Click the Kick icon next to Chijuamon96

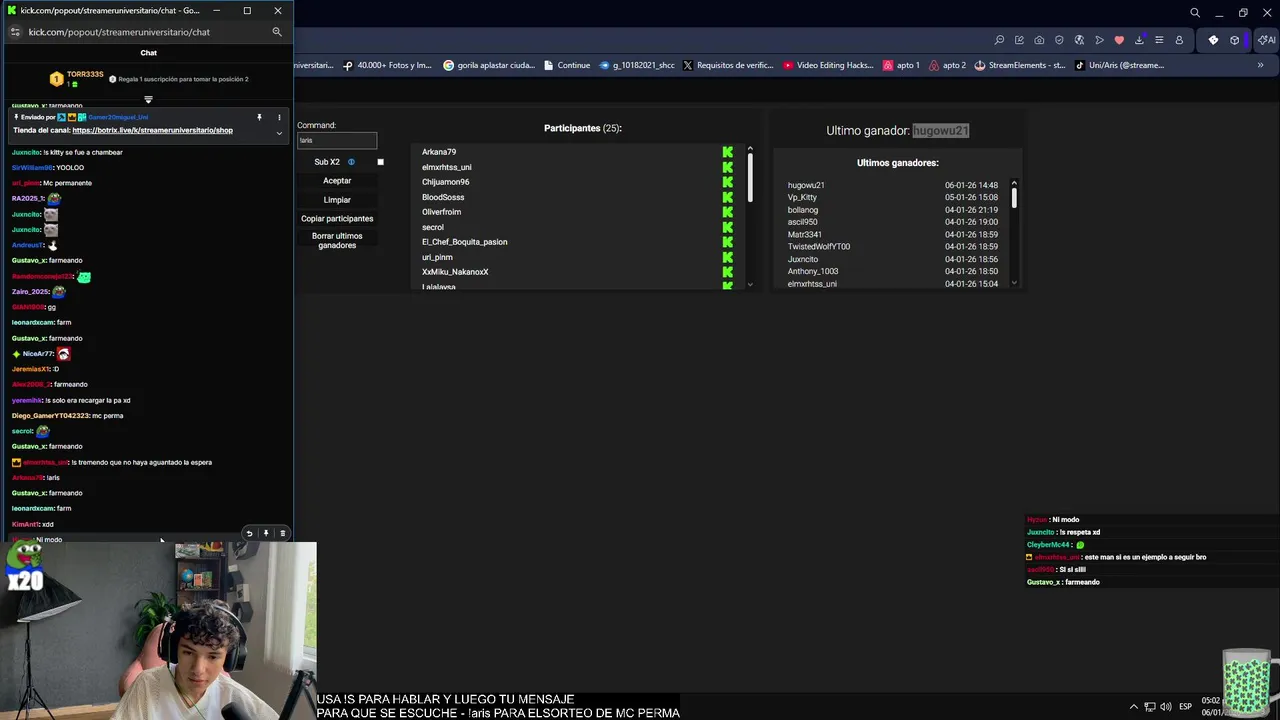click(x=728, y=182)
